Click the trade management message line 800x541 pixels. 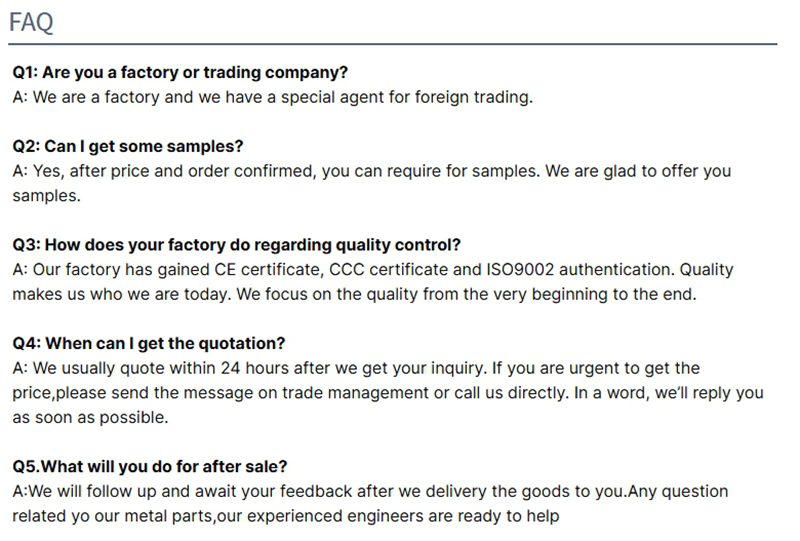tap(388, 393)
